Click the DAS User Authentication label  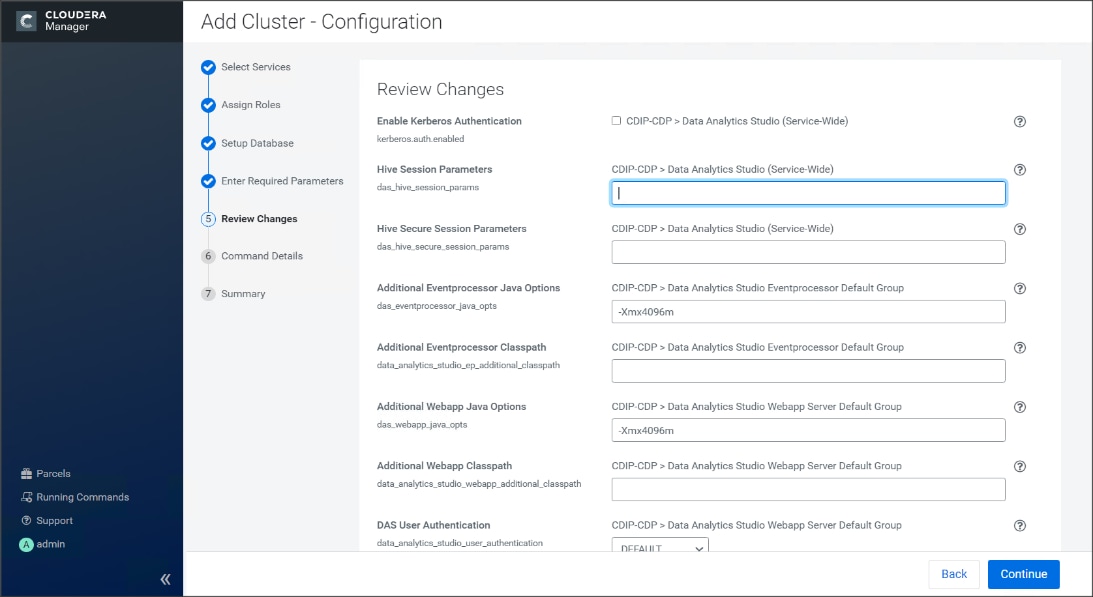[x=434, y=525]
